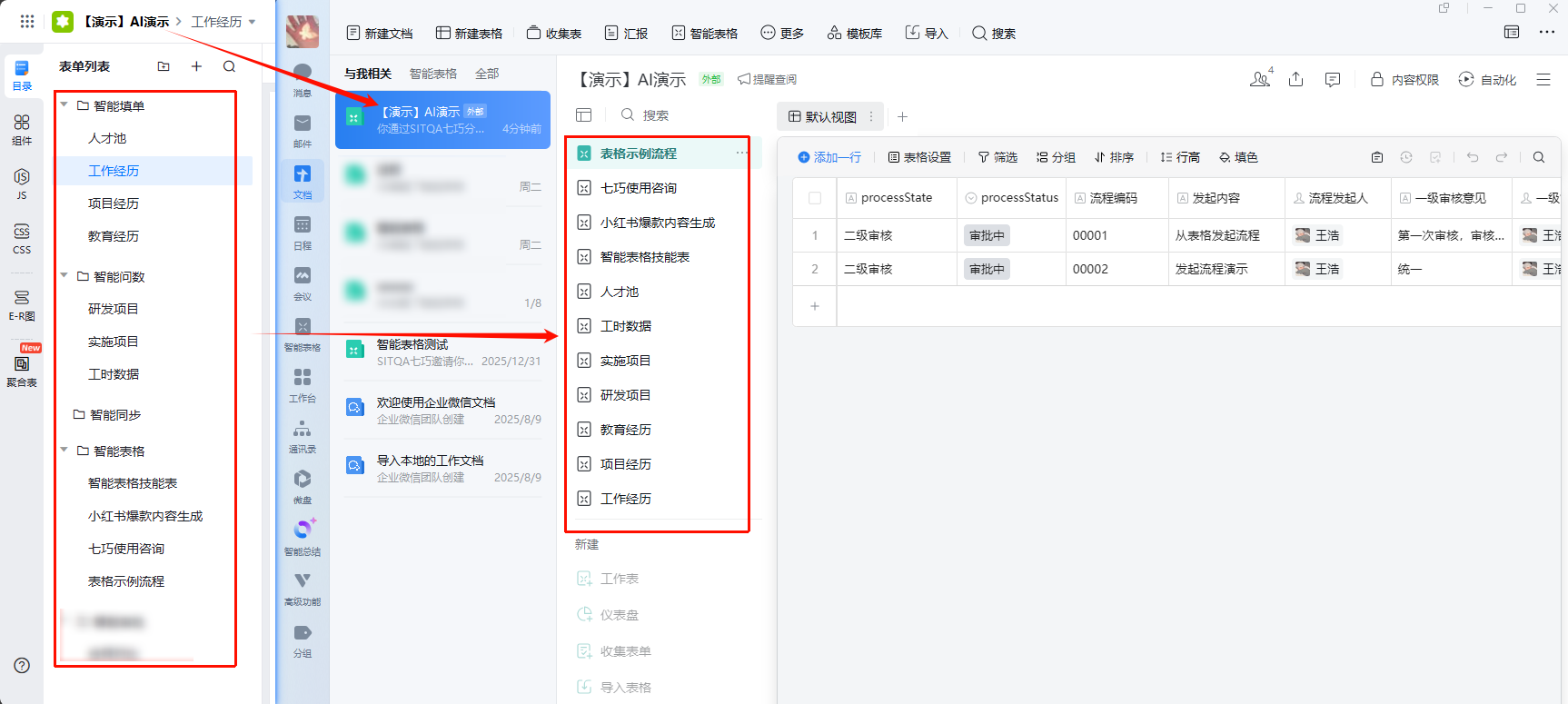Screen dimensions: 1568x704
Task: Click the 添加一行 button
Action: (829, 157)
